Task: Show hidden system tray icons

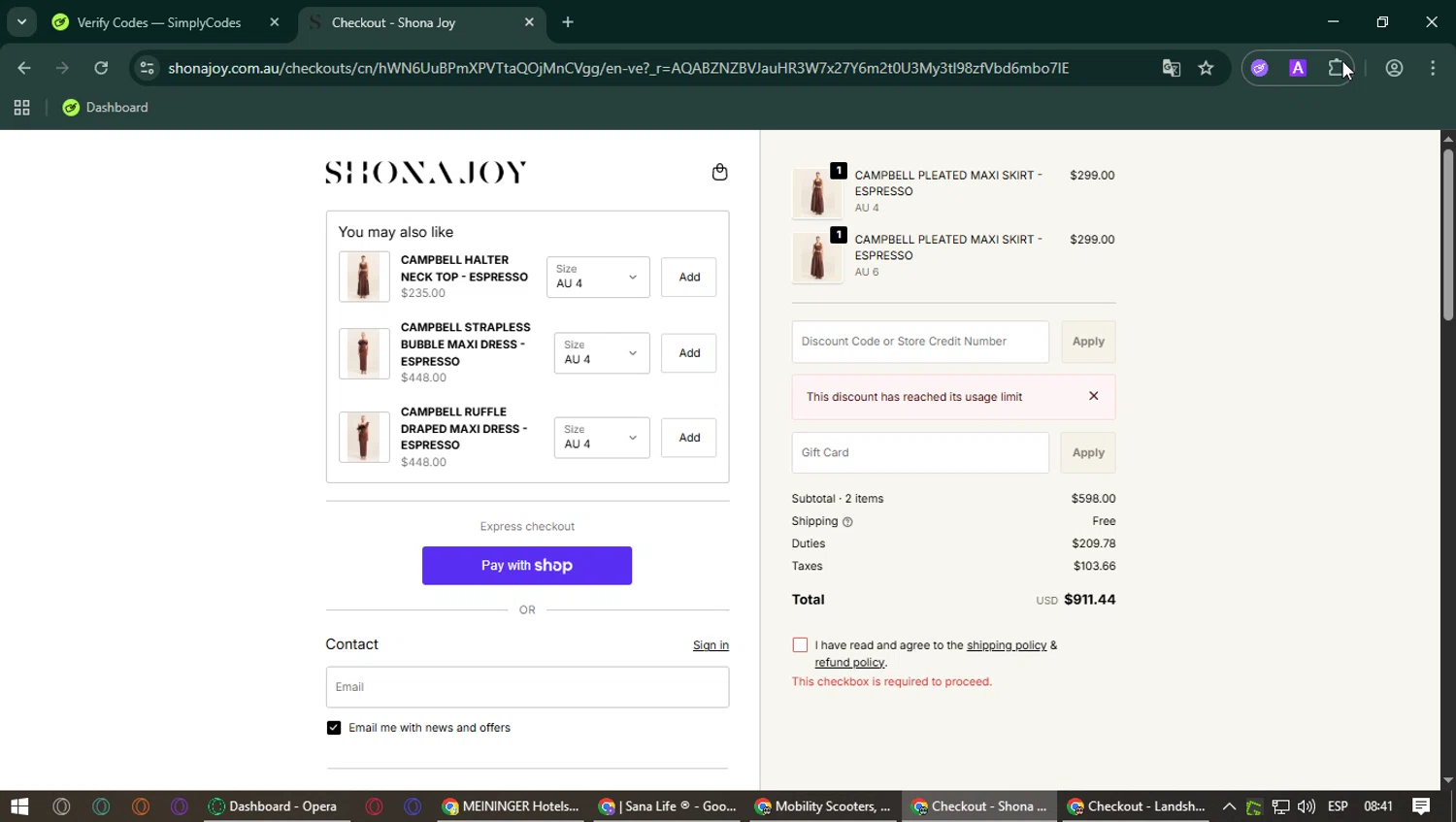Action: coord(1229,806)
